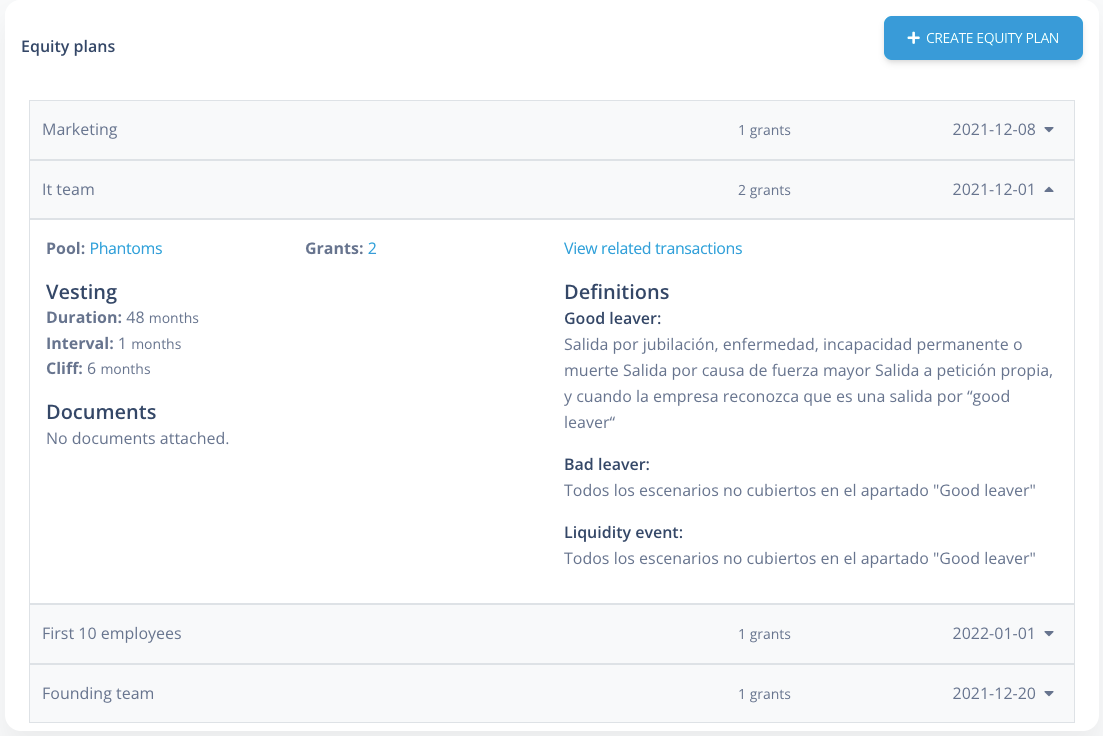Image resolution: width=1103 pixels, height=736 pixels.
Task: Expand the First 10 employees arrow
Action: point(1049,634)
